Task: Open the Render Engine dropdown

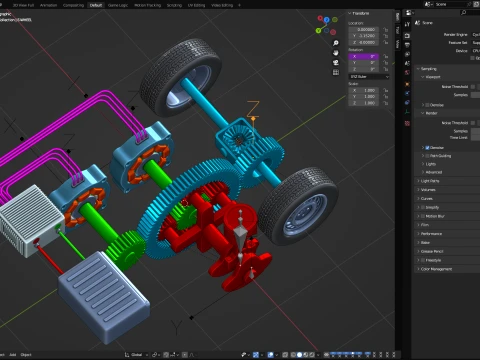Action: [x=476, y=35]
